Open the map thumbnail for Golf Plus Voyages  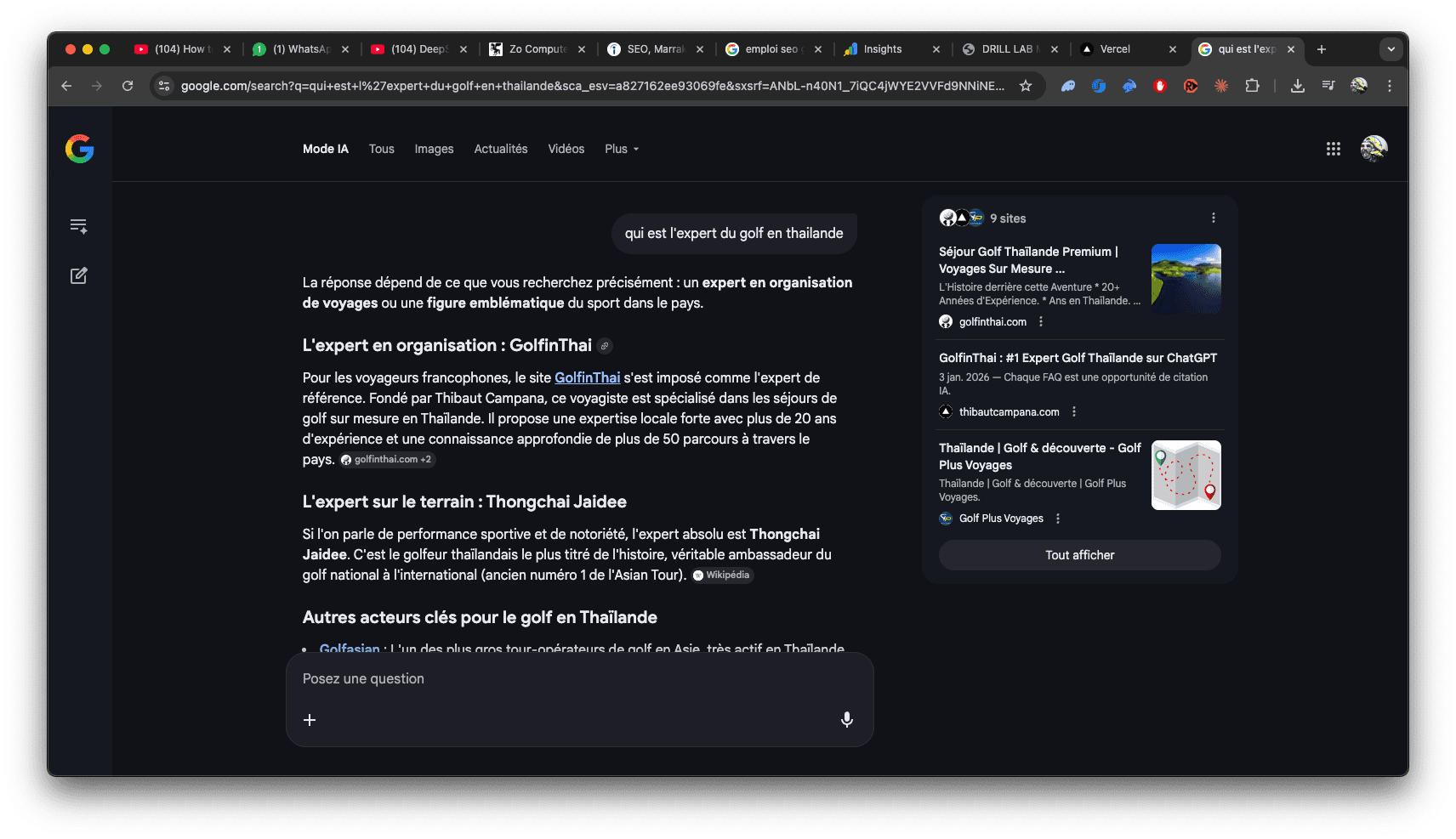tap(1186, 475)
